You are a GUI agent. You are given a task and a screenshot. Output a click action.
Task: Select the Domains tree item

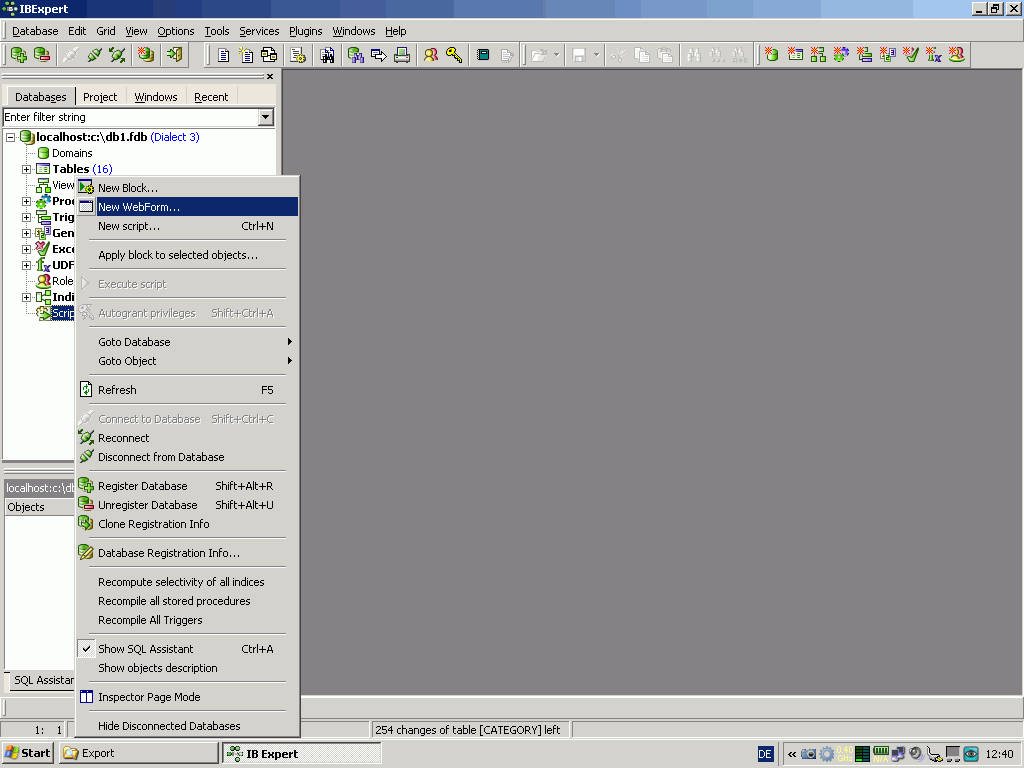tap(72, 153)
